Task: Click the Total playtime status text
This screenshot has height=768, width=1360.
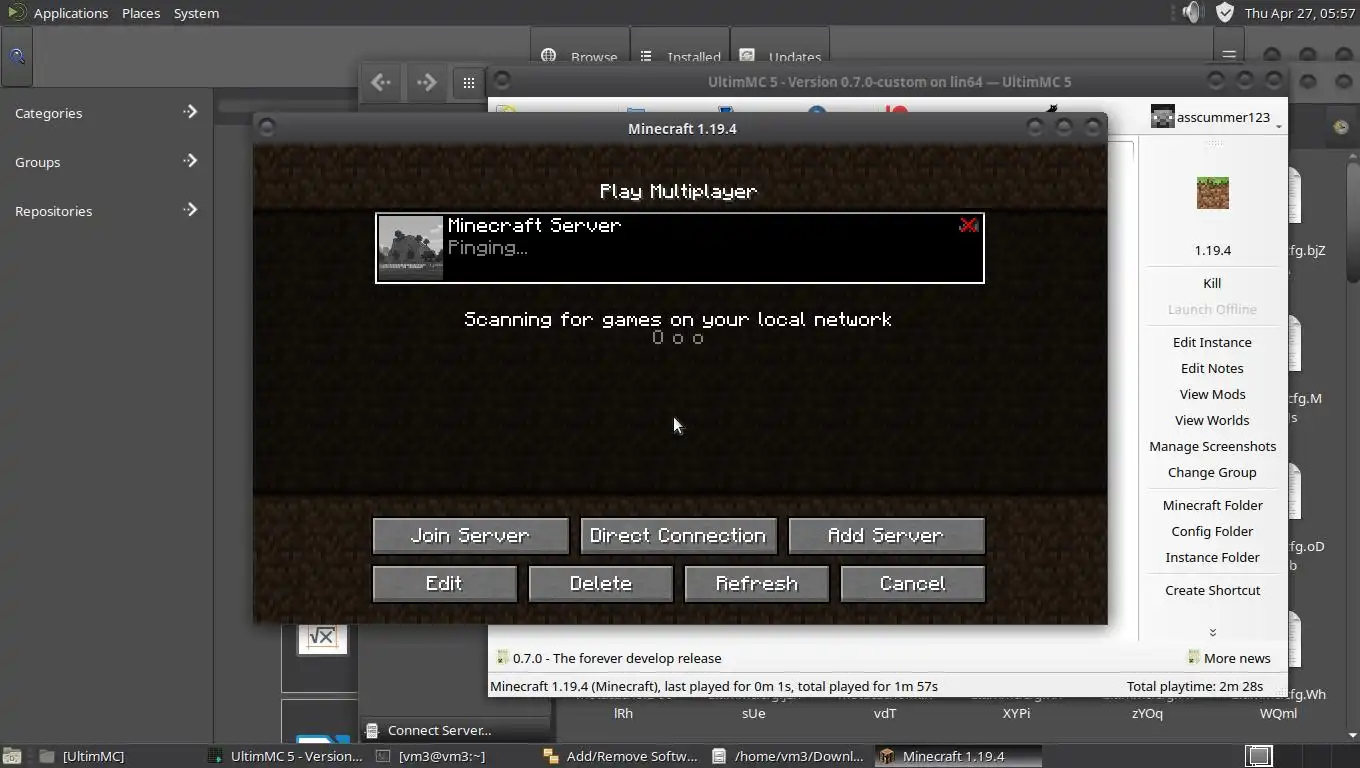Action: 1194,686
